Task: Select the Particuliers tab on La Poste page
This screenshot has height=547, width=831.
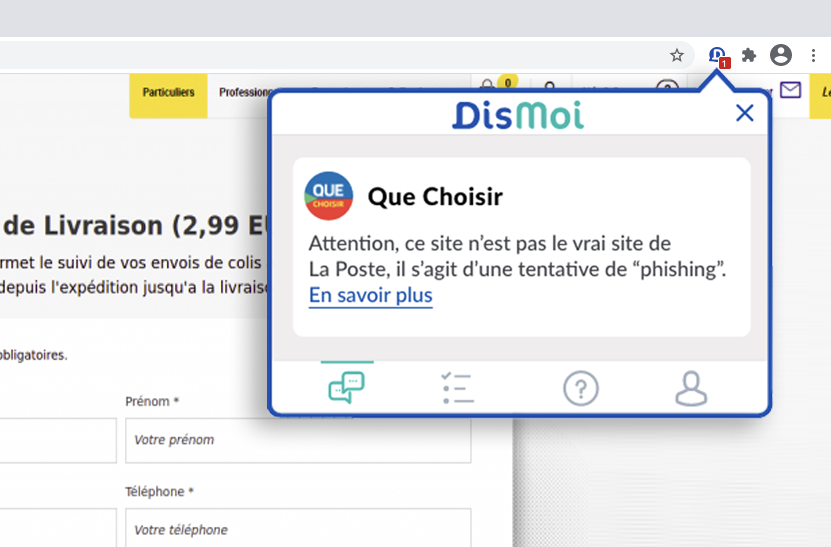Action: [169, 95]
